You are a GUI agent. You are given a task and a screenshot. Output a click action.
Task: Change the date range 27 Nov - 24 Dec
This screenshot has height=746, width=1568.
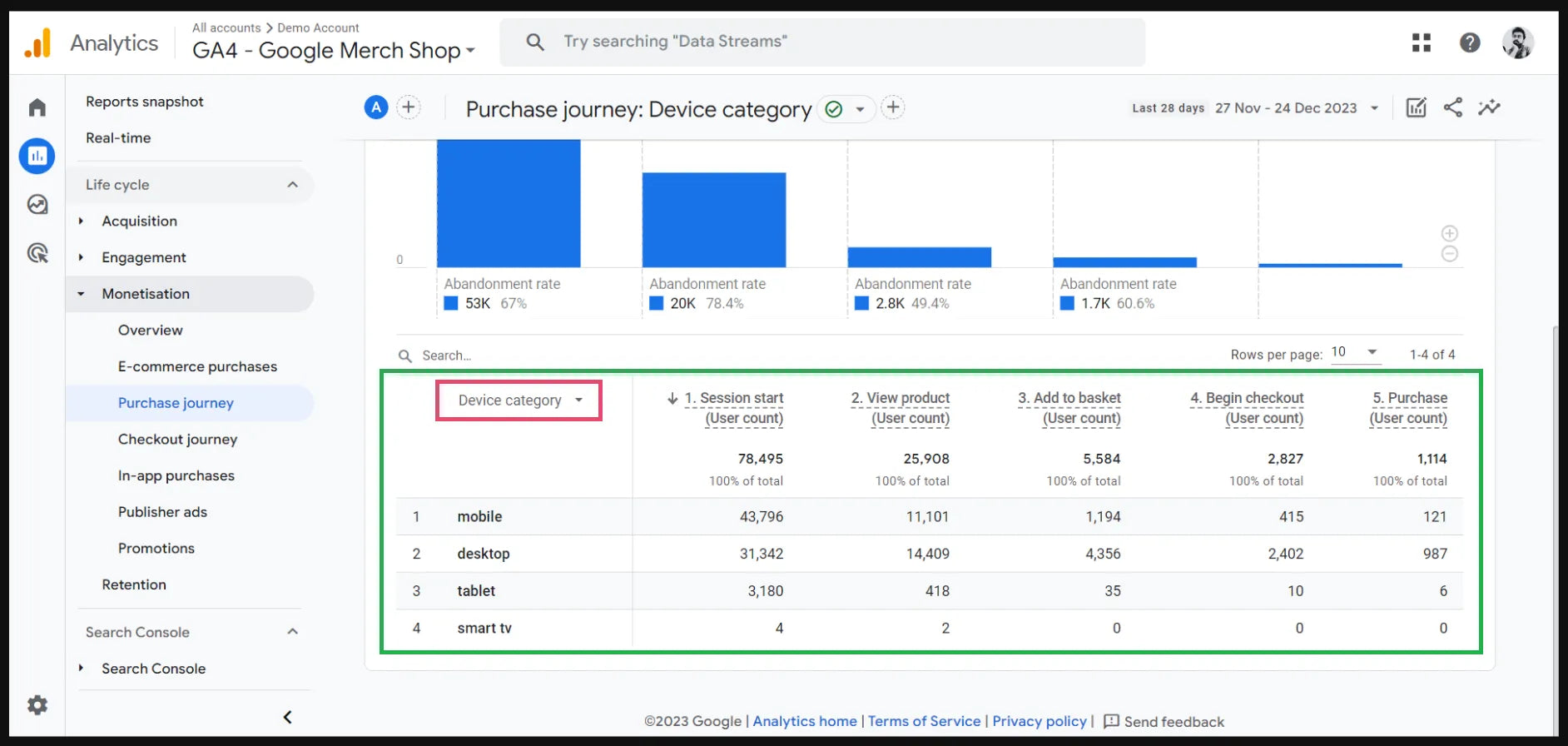(1295, 108)
